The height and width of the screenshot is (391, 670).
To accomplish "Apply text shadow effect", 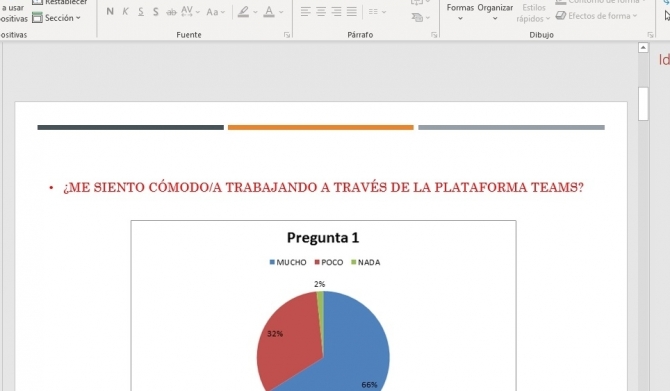I will click(156, 12).
